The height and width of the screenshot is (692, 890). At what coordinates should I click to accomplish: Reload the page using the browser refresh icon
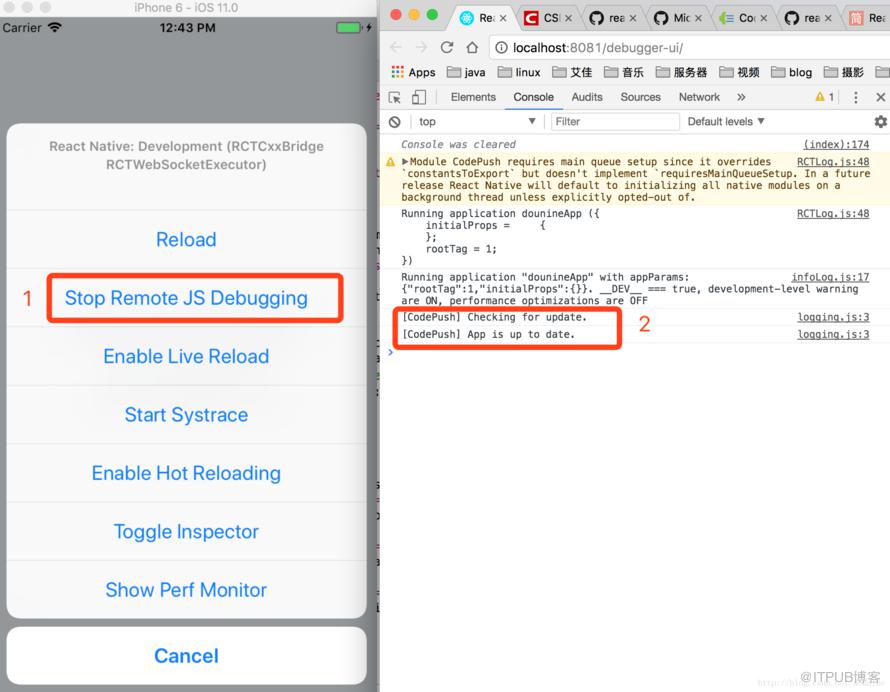(x=447, y=48)
